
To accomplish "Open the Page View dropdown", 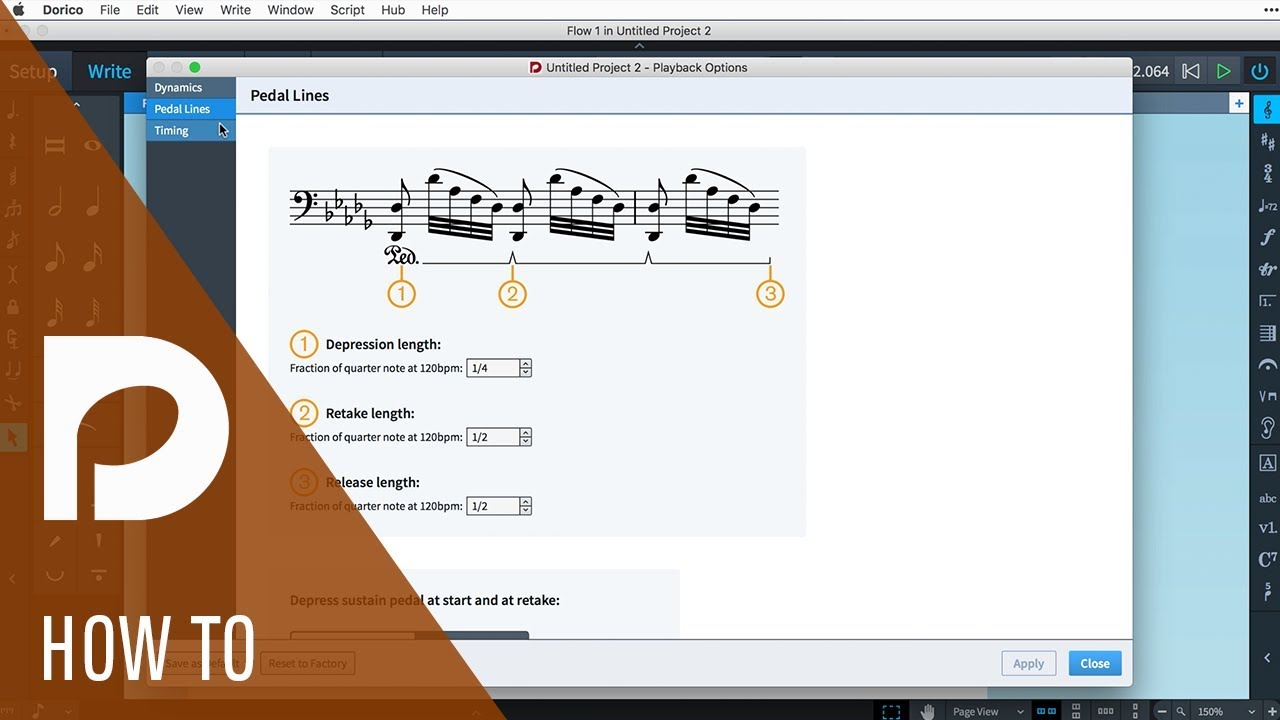I will point(988,711).
